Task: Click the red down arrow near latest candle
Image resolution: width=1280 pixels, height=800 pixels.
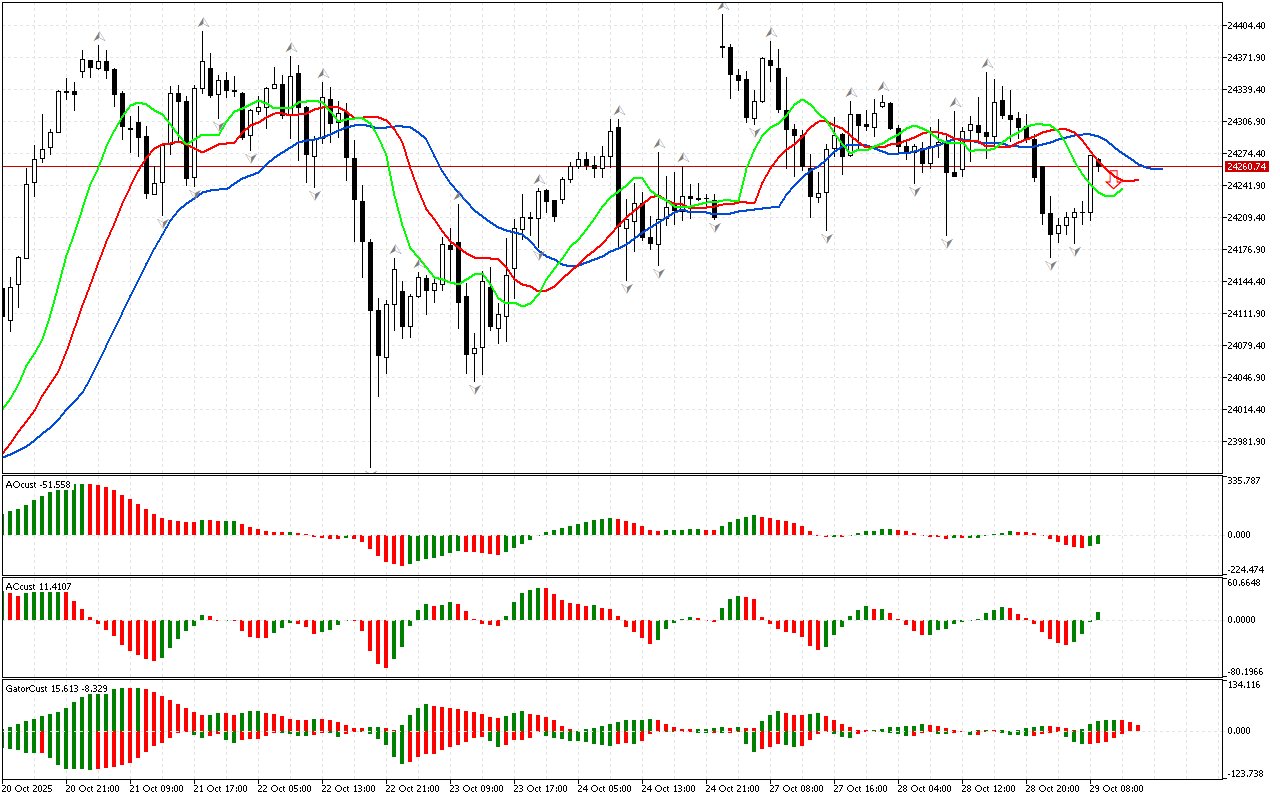Action: [x=1113, y=181]
